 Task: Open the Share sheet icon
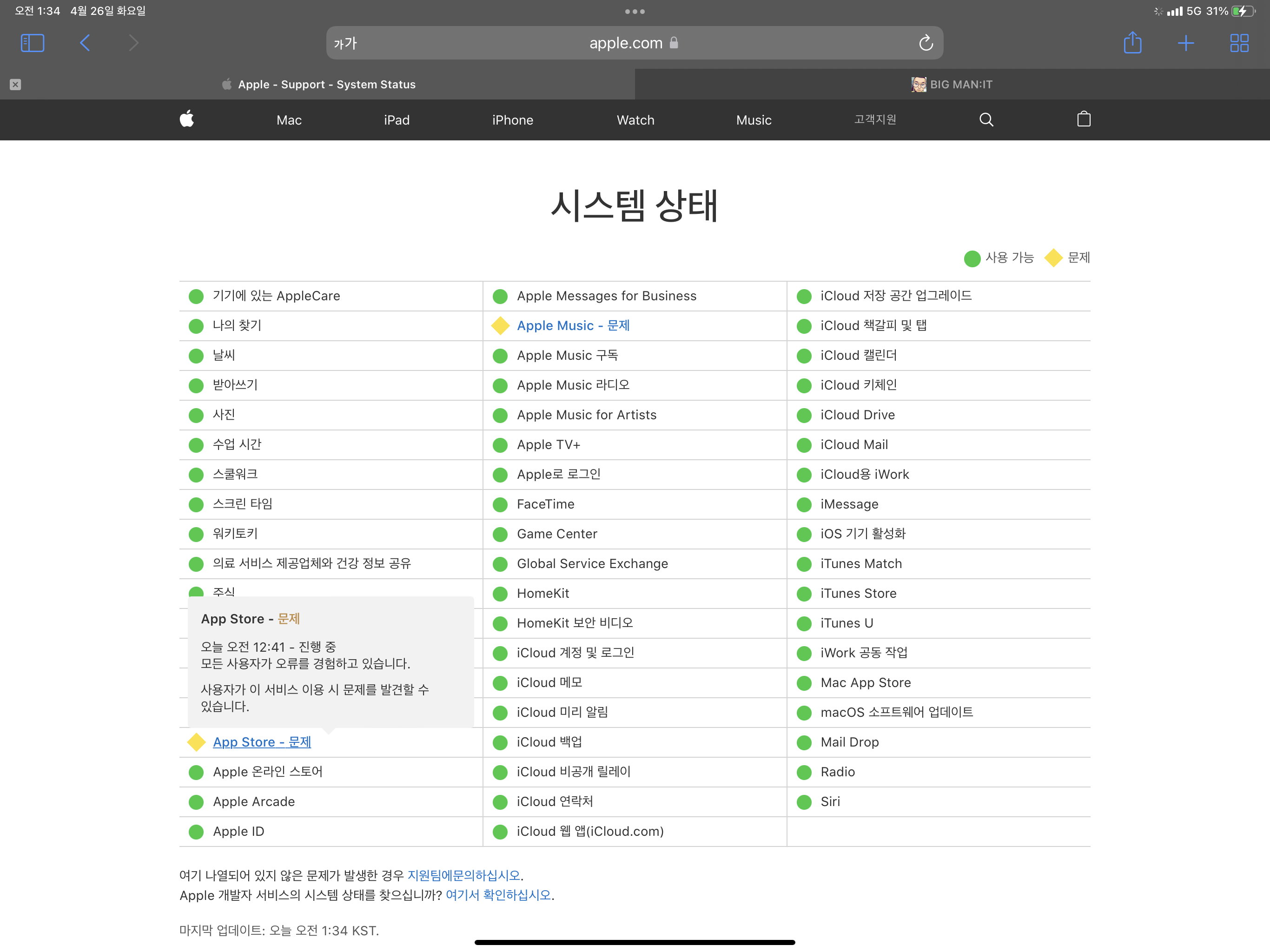pyautogui.click(x=1132, y=42)
